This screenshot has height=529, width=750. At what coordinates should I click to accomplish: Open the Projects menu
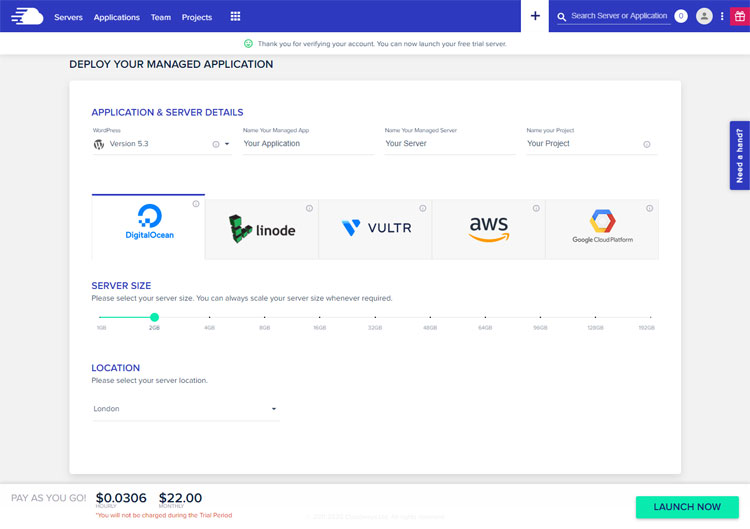pos(197,17)
